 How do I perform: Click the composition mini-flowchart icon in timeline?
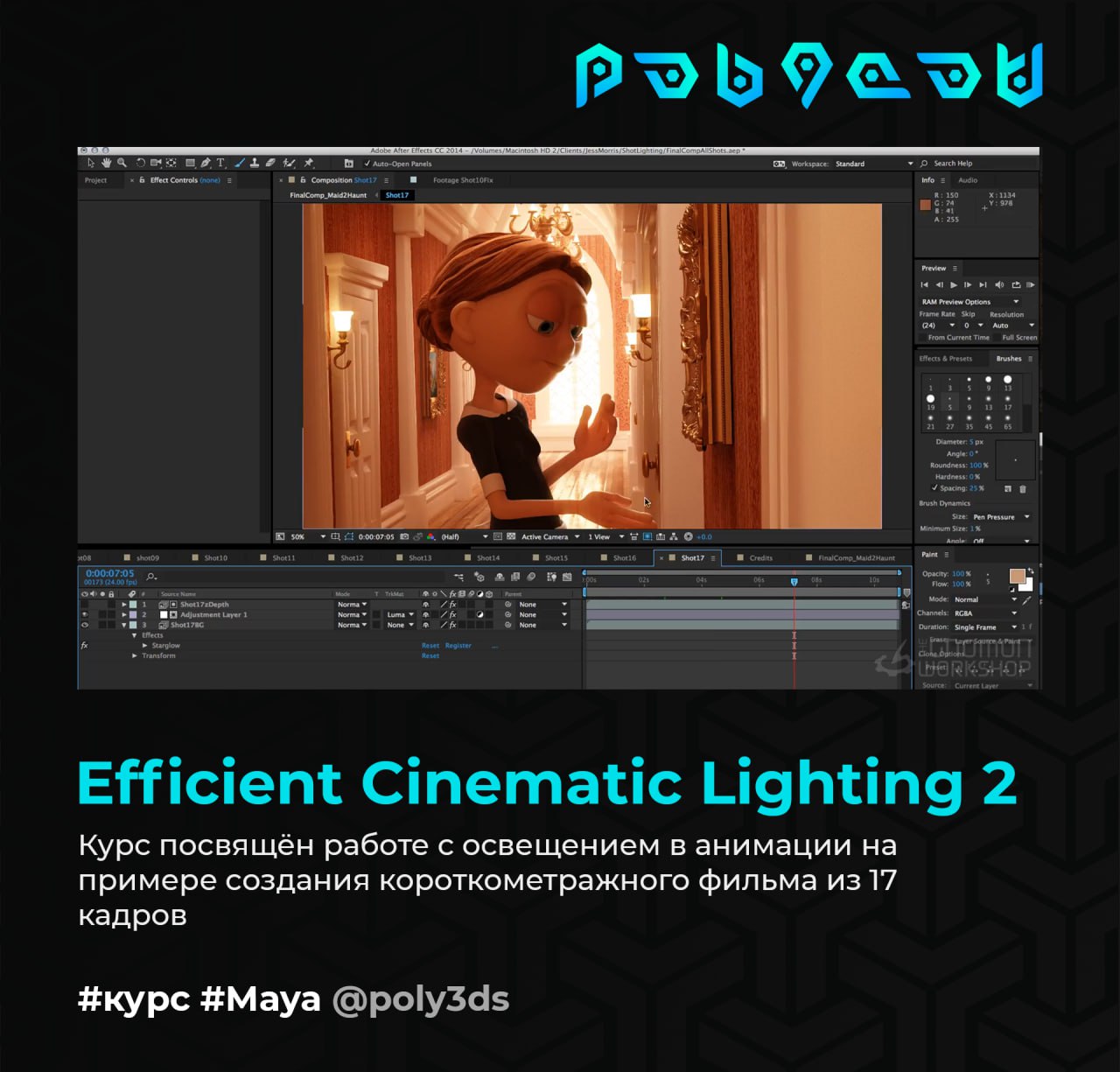(x=458, y=577)
